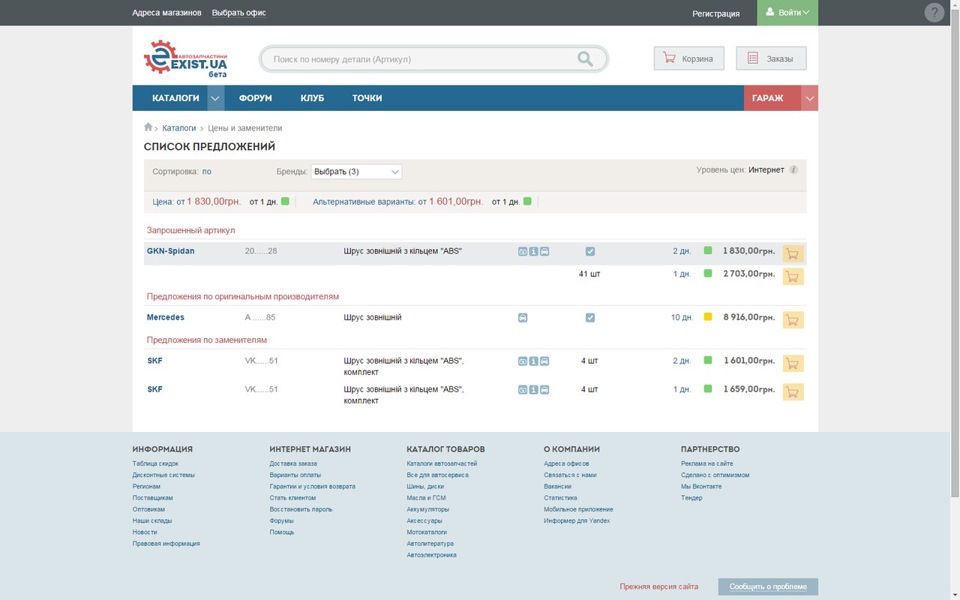Click green status square in 1 830,00 row
The height and width of the screenshot is (600, 960).
pos(708,250)
